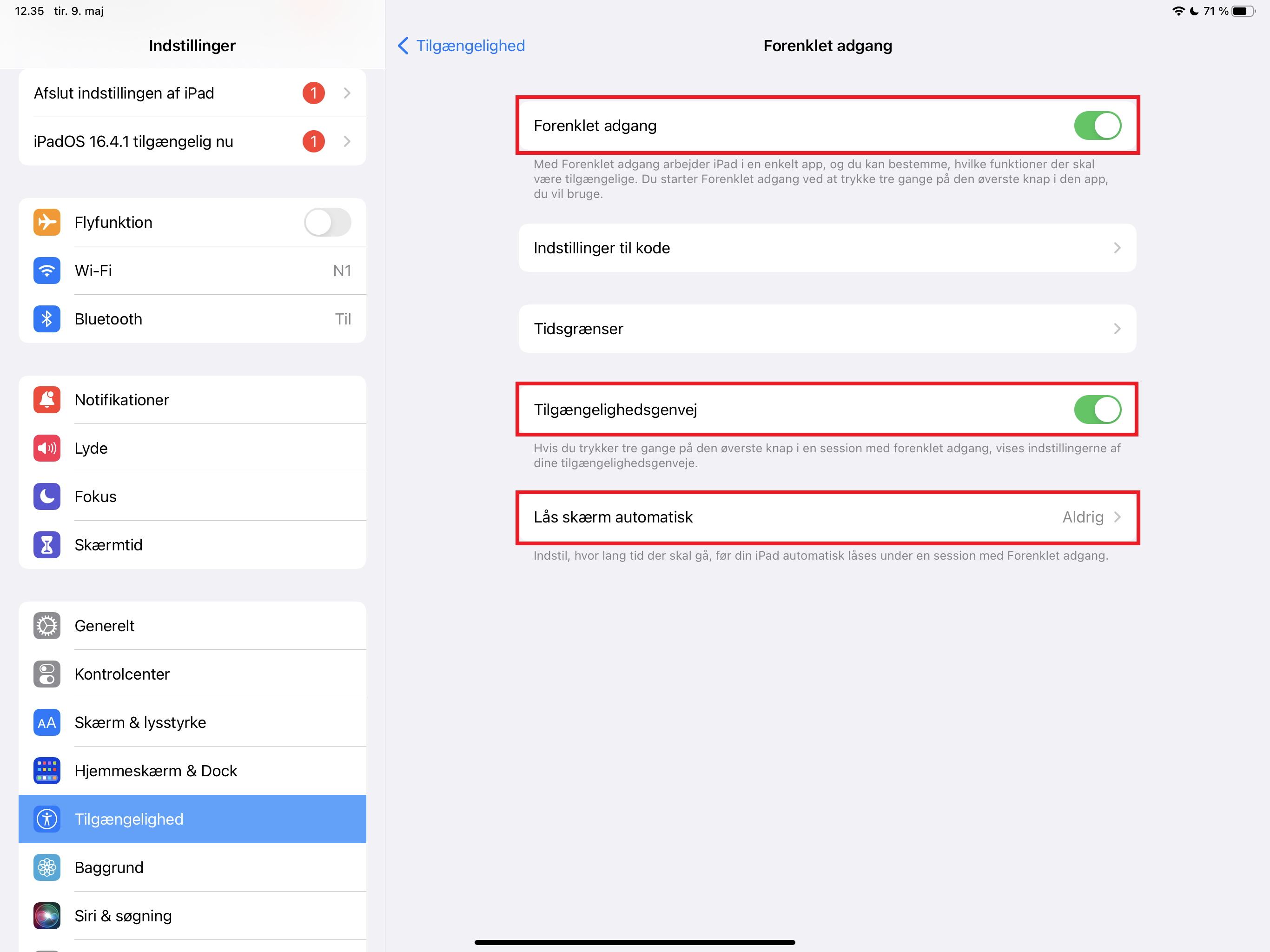1270x952 pixels.
Task: Tap Afslut indstillingen af iPad row
Action: [x=192, y=93]
